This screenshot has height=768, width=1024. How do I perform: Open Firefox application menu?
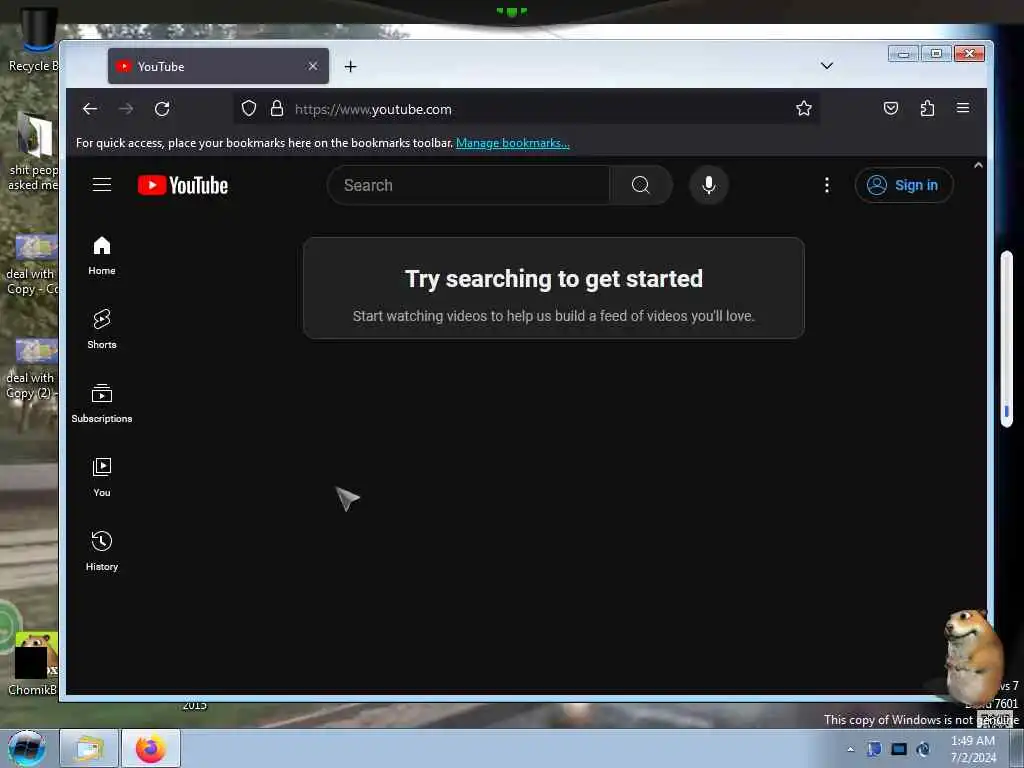(x=963, y=108)
